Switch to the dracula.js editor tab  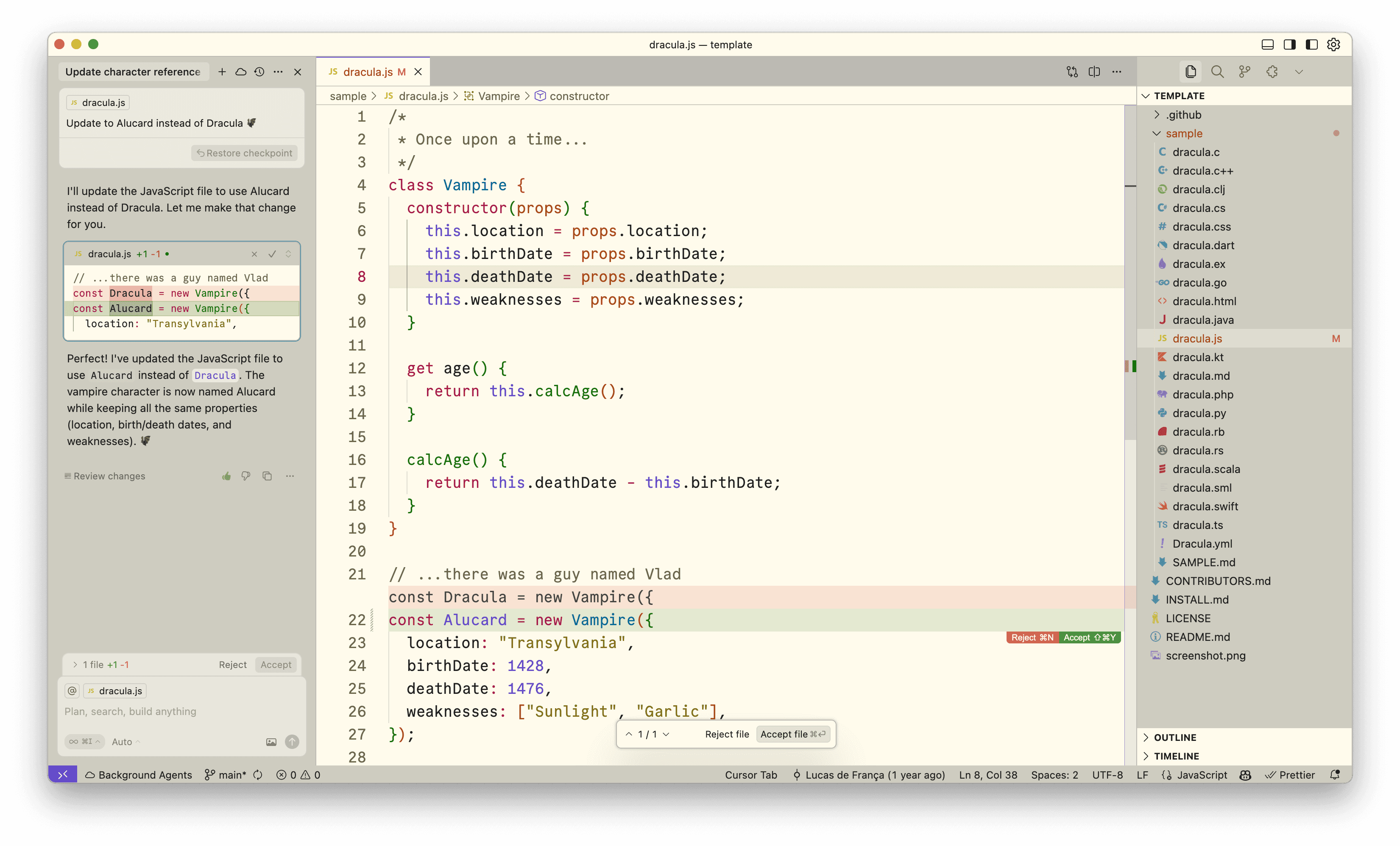tap(369, 72)
